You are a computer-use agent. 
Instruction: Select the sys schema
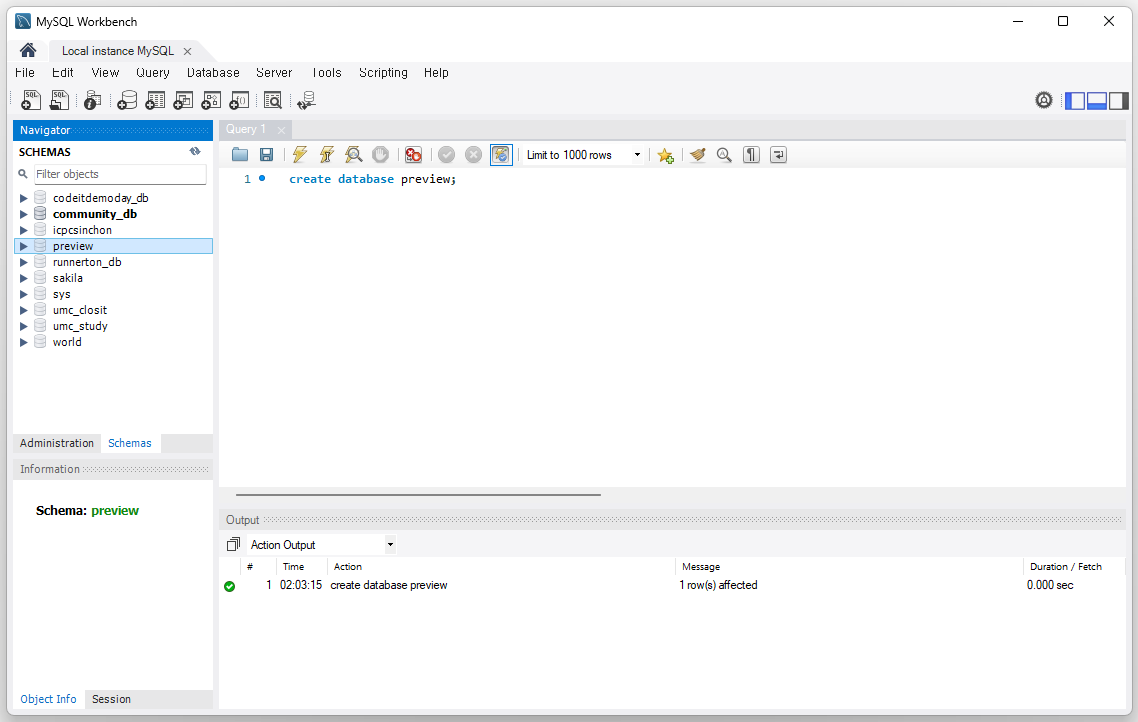[62, 294]
